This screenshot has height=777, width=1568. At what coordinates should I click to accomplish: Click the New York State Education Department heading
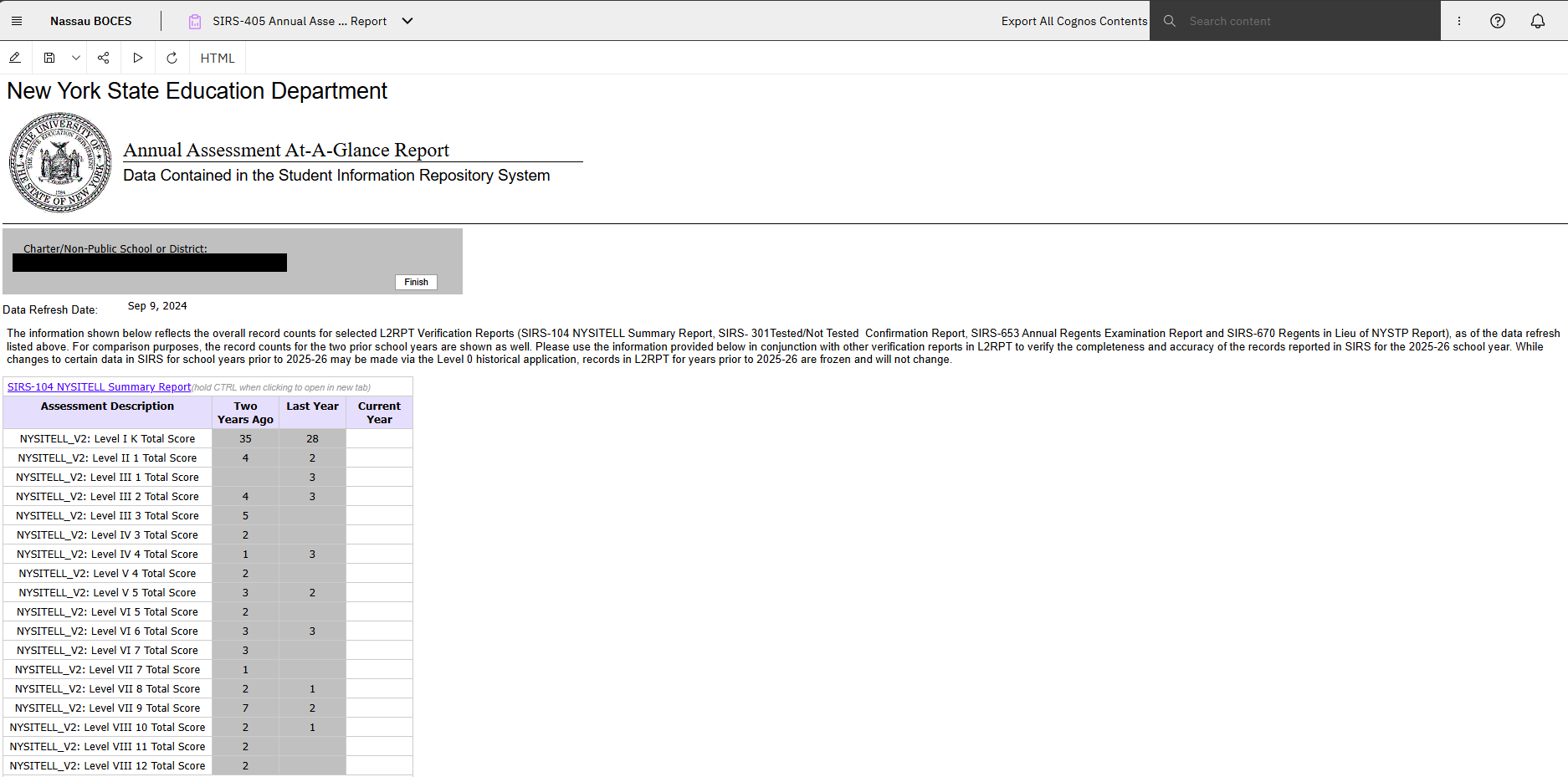pyautogui.click(x=197, y=90)
